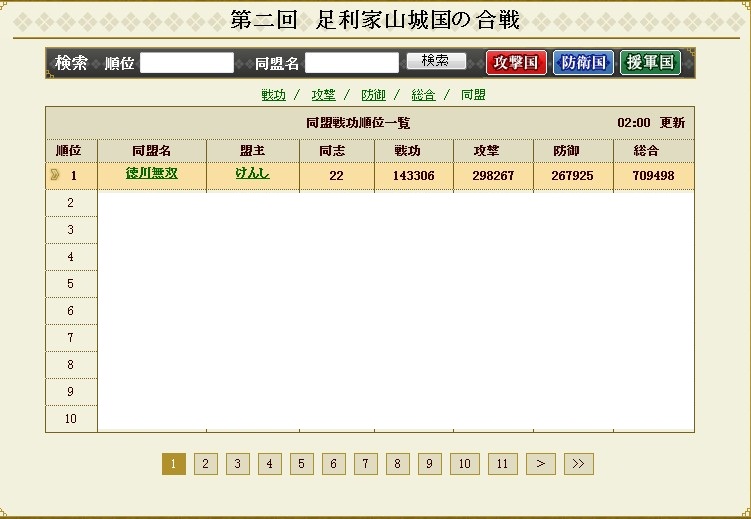The height and width of the screenshot is (519, 751).
Task: Go to page 10 of rankings
Action: pyautogui.click(x=465, y=464)
